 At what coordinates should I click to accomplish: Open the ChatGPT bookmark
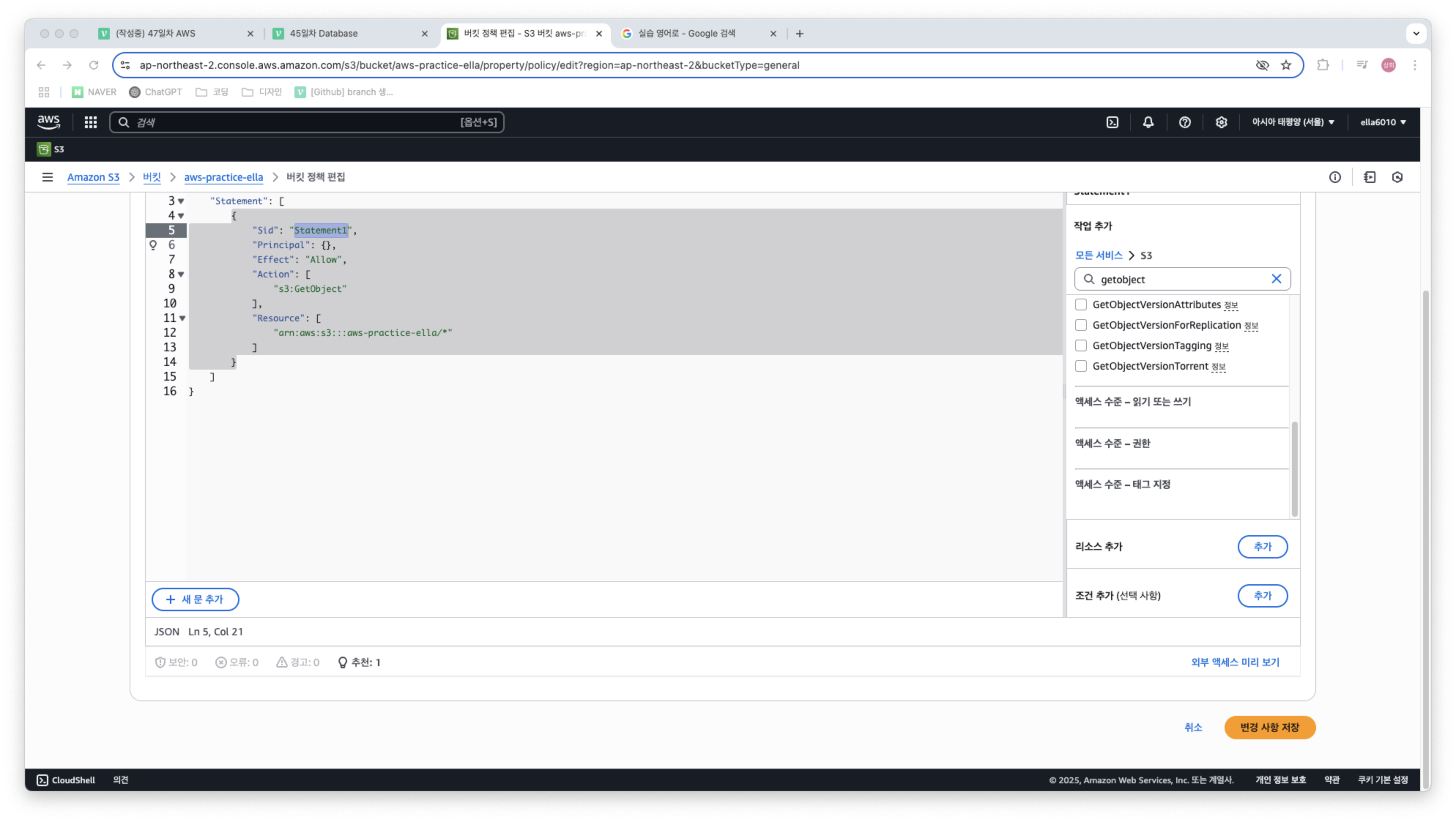click(x=155, y=91)
